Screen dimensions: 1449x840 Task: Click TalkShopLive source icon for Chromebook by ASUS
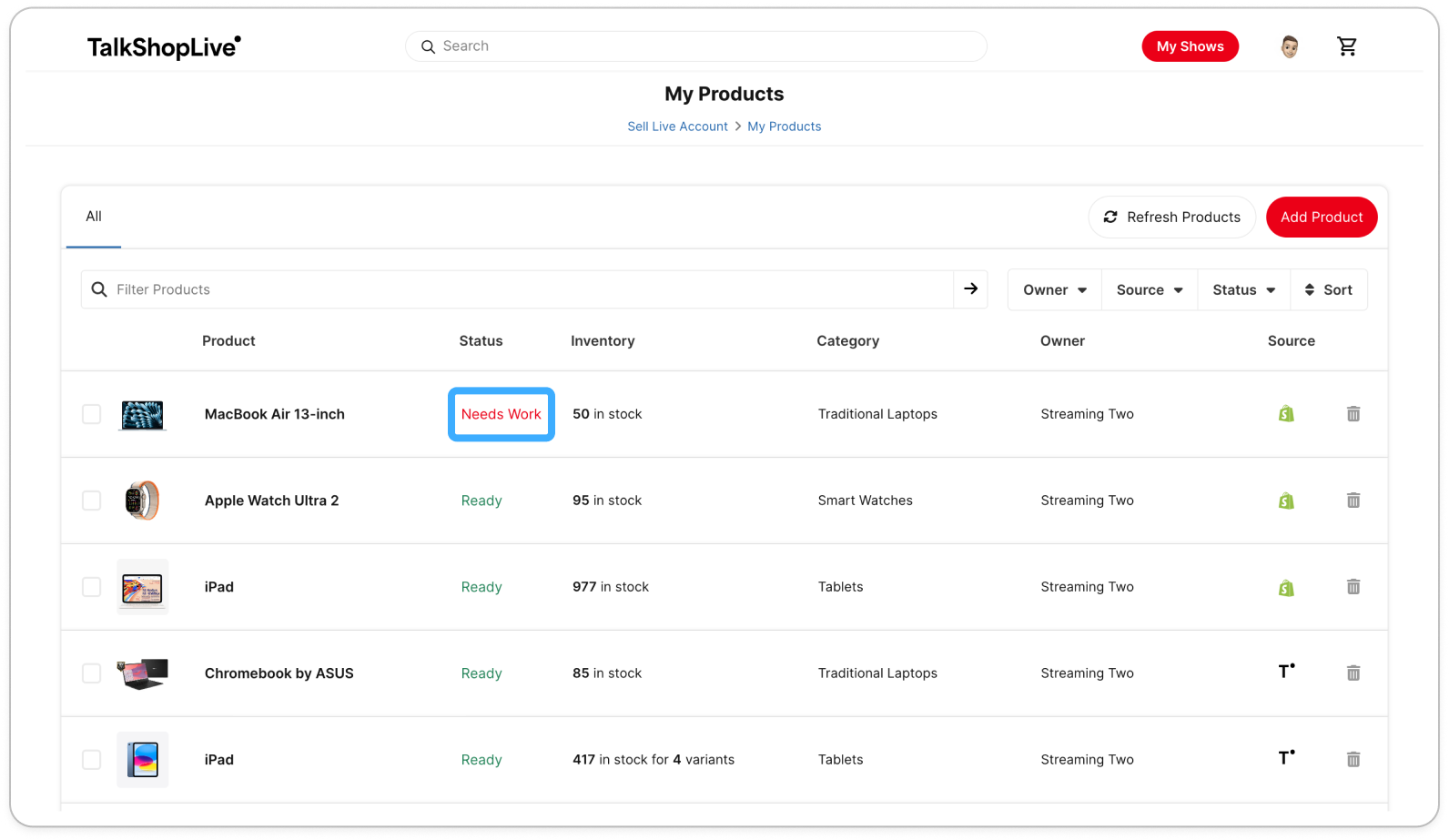click(1286, 672)
